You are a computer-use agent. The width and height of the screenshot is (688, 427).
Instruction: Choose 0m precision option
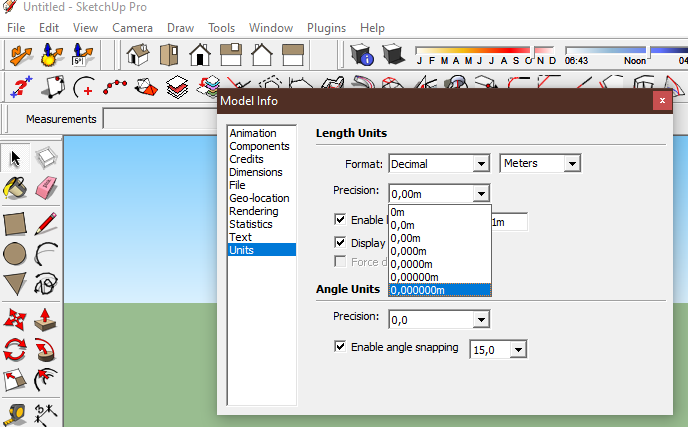point(440,212)
